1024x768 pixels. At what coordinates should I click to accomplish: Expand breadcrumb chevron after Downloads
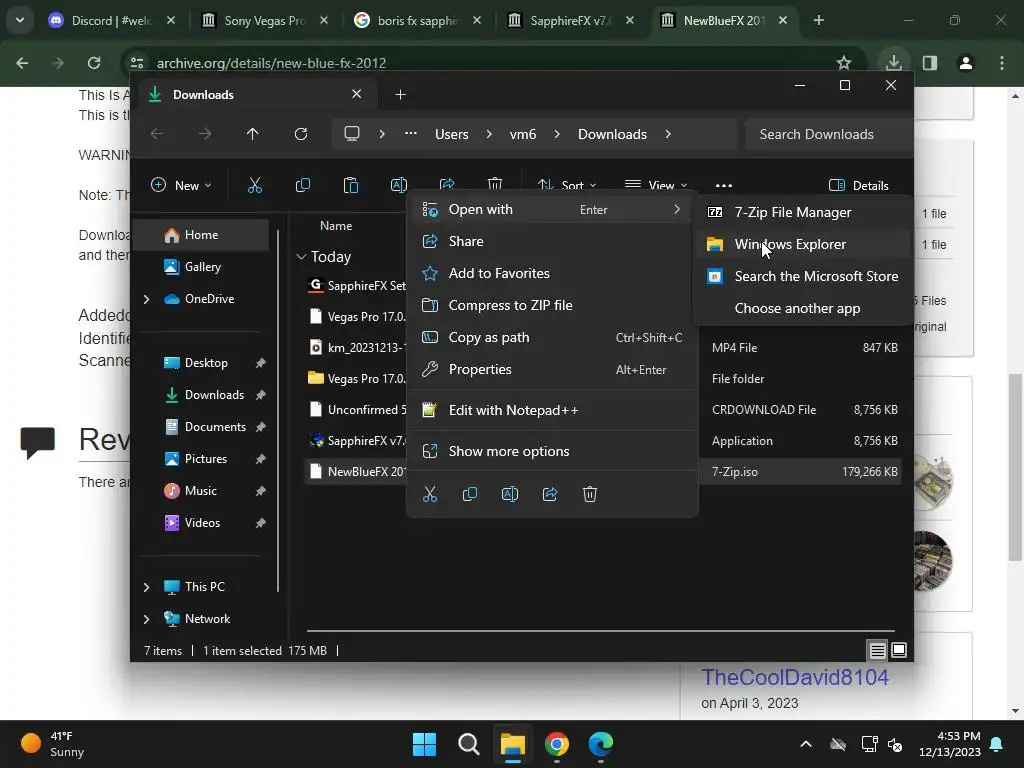coord(667,134)
